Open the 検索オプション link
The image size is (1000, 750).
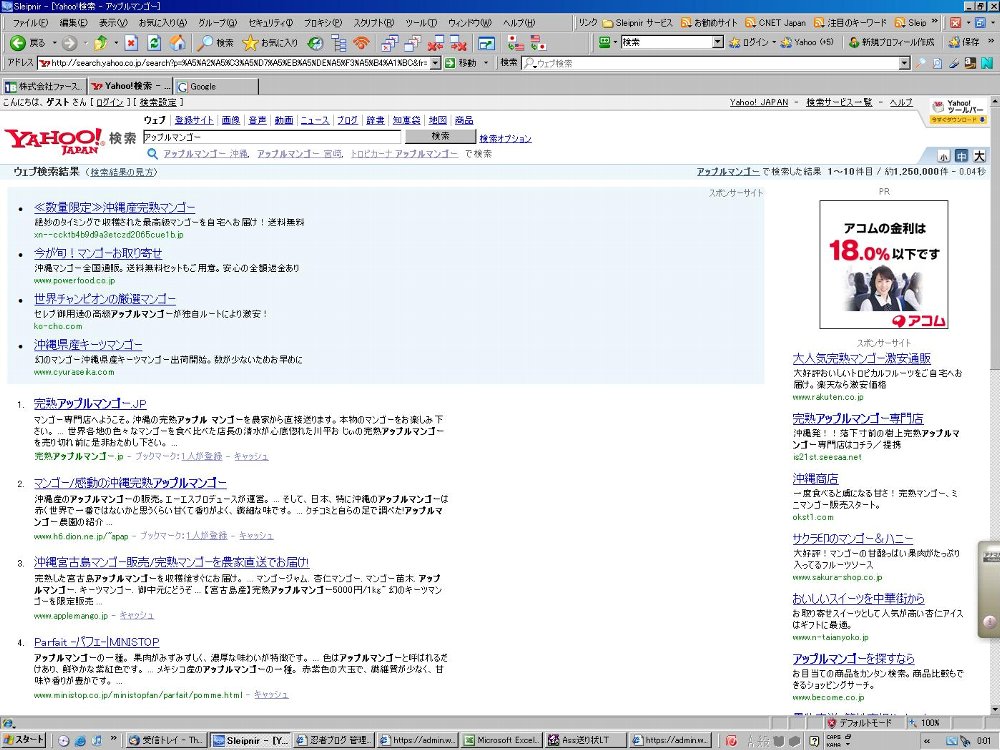click(x=506, y=138)
